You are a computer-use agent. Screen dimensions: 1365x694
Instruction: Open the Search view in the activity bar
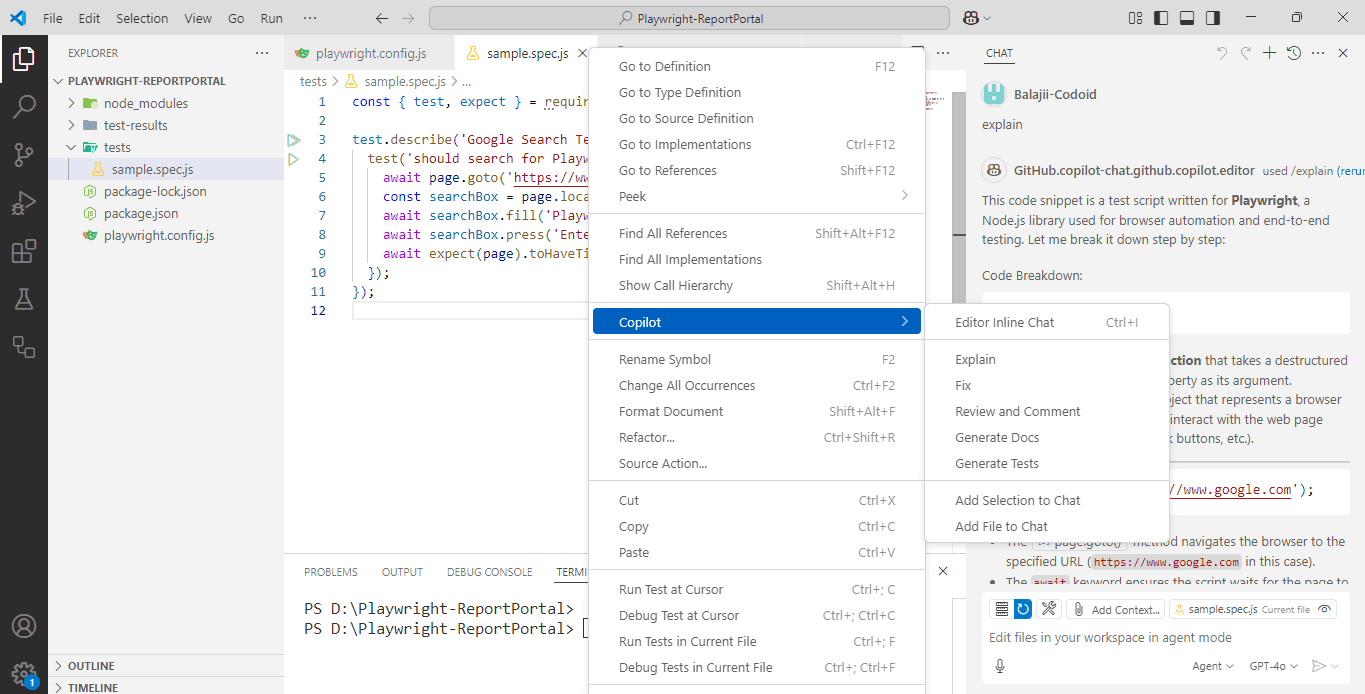pos(24,106)
